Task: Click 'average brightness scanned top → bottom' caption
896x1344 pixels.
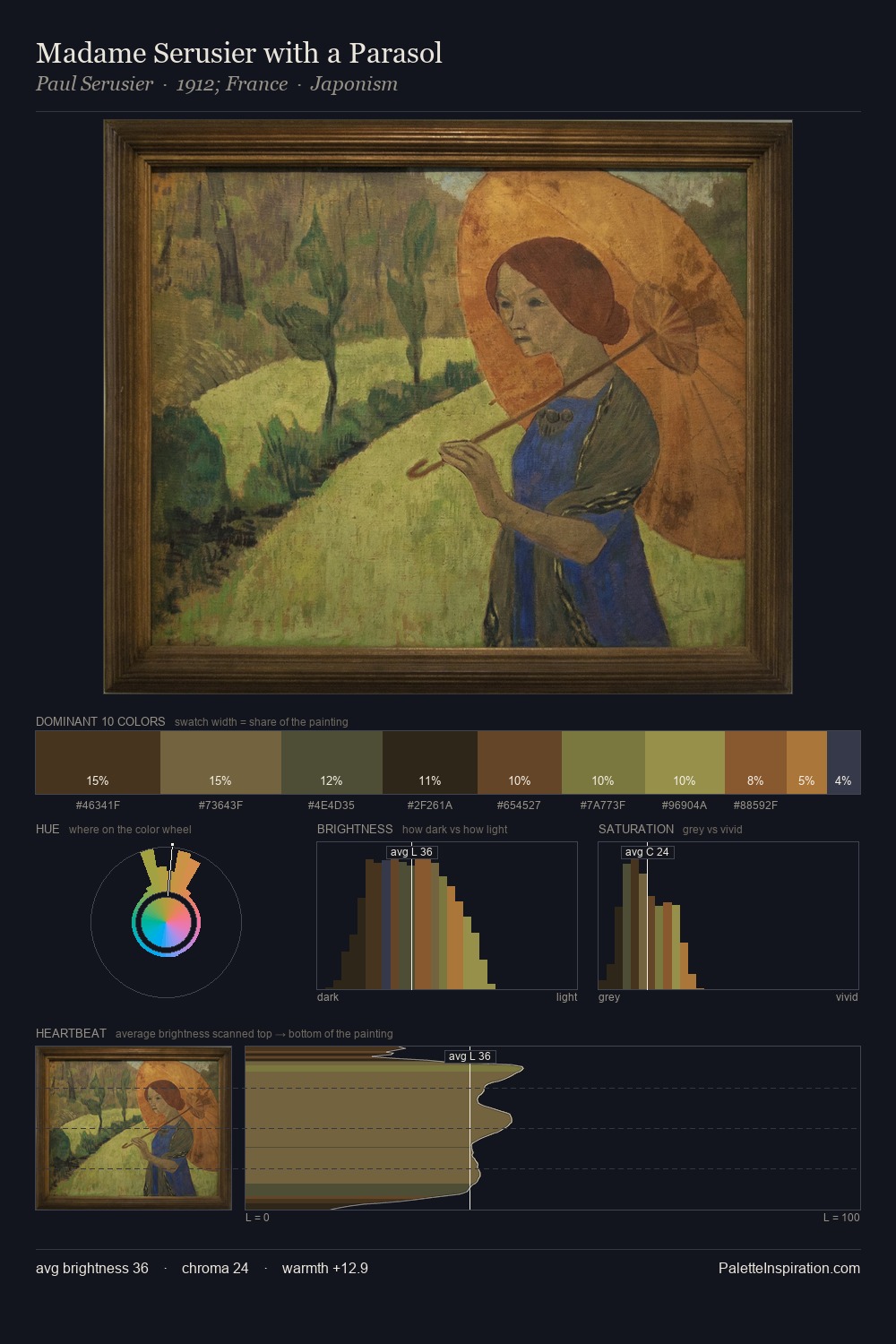Action: (254, 1034)
